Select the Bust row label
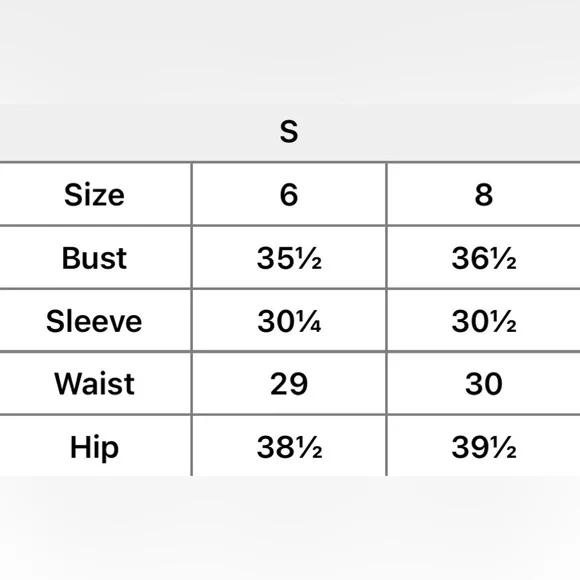 tap(94, 258)
